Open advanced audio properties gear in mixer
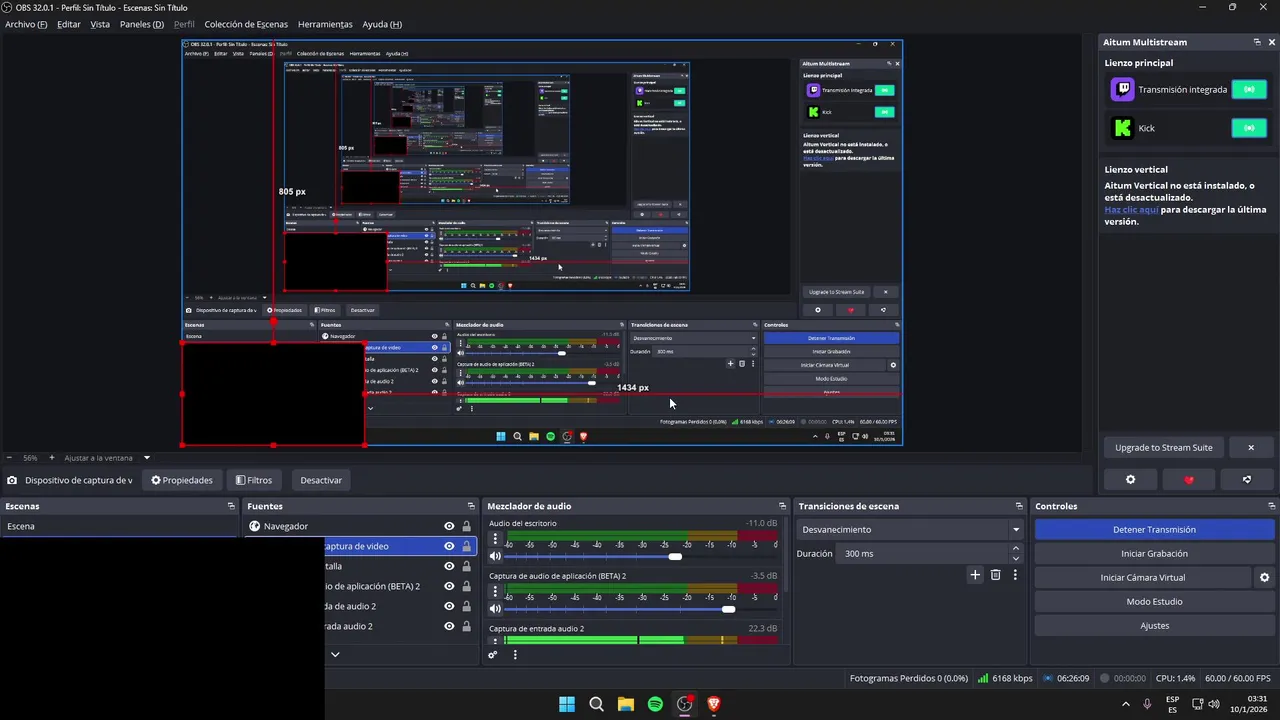Viewport: 1280px width, 720px height. point(493,655)
